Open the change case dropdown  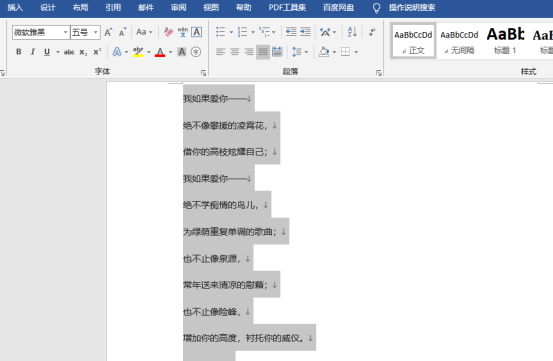point(144,32)
